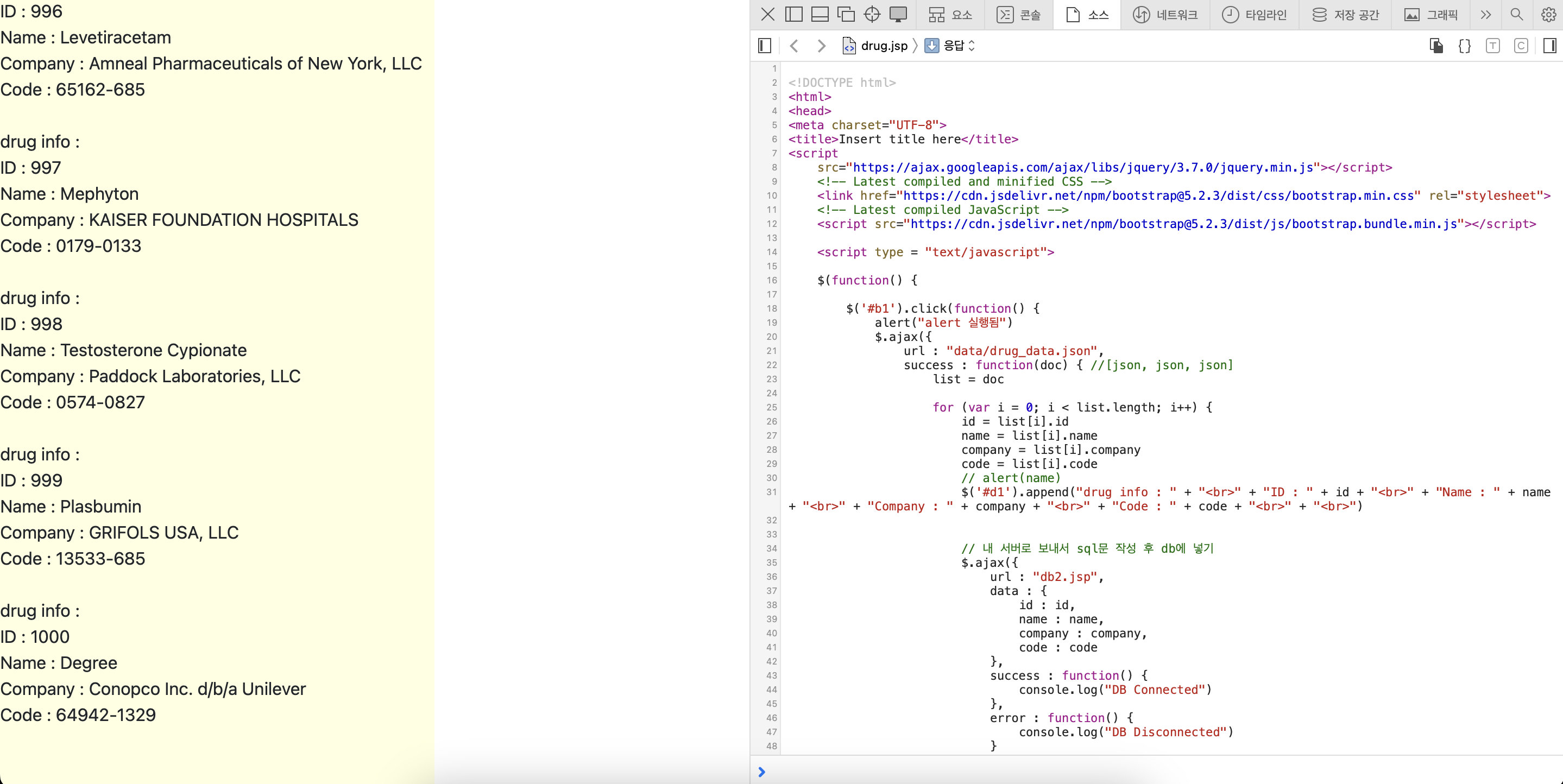Go forward in source navigation history
Image resolution: width=1563 pixels, height=784 pixels.
coord(821,46)
